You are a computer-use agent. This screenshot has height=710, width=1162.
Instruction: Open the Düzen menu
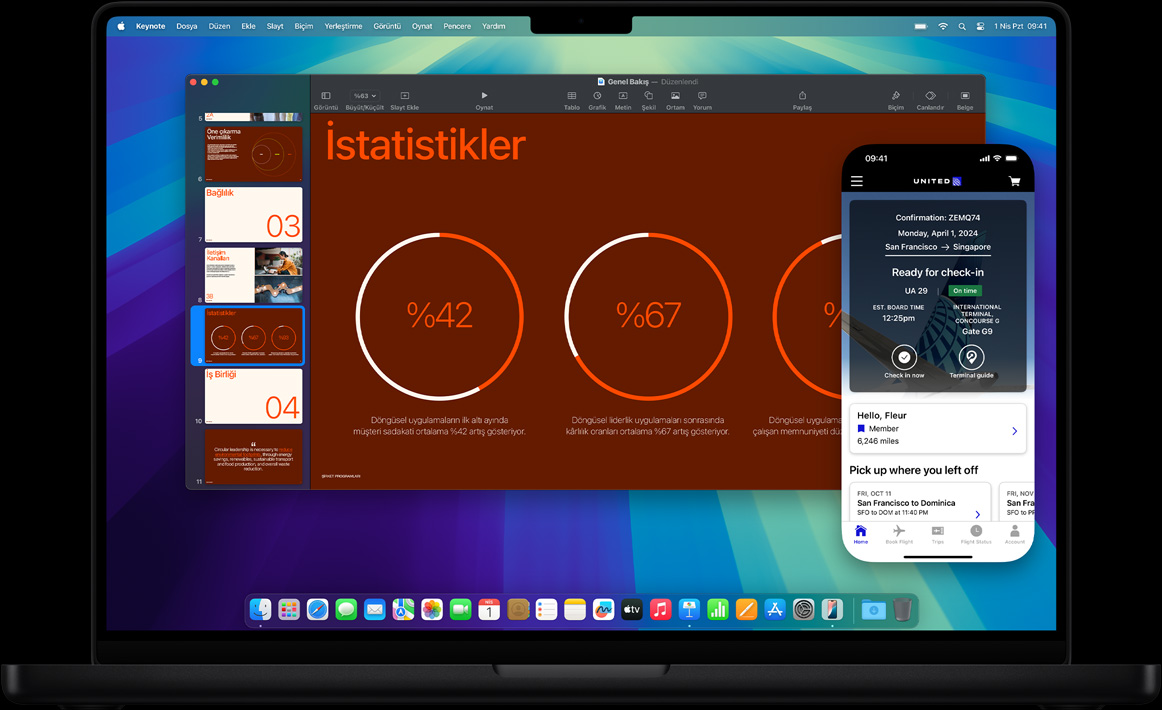[x=219, y=26]
